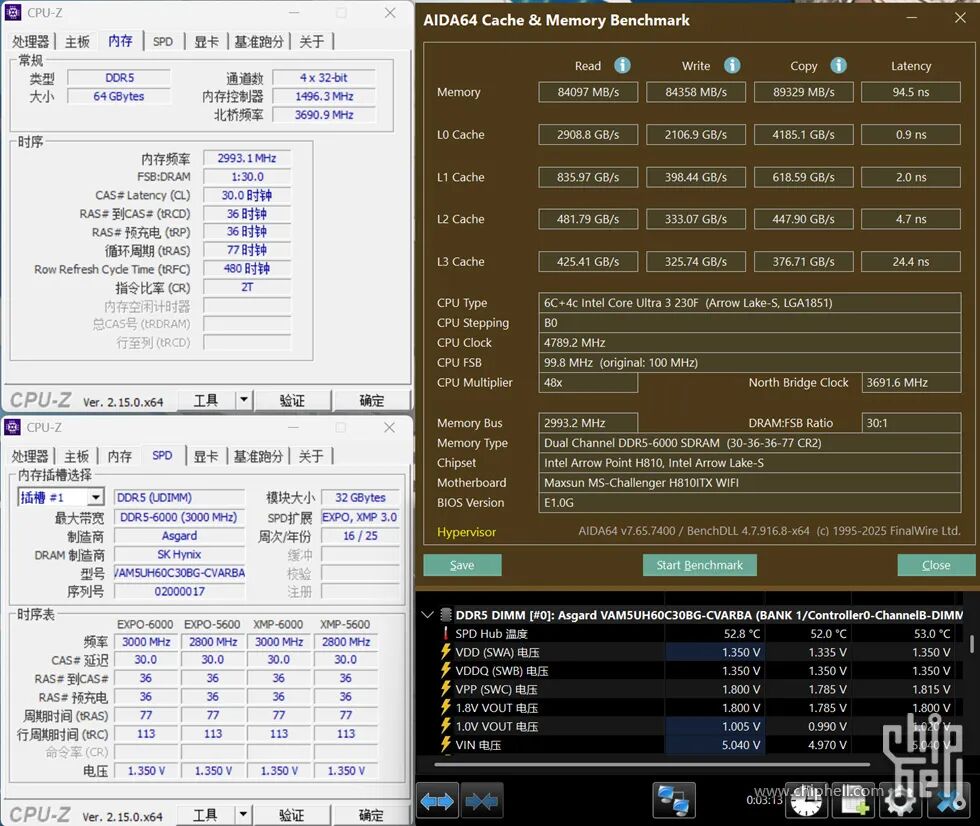Click Start Benchmark button
Screen dimensions: 980x826
(699, 565)
